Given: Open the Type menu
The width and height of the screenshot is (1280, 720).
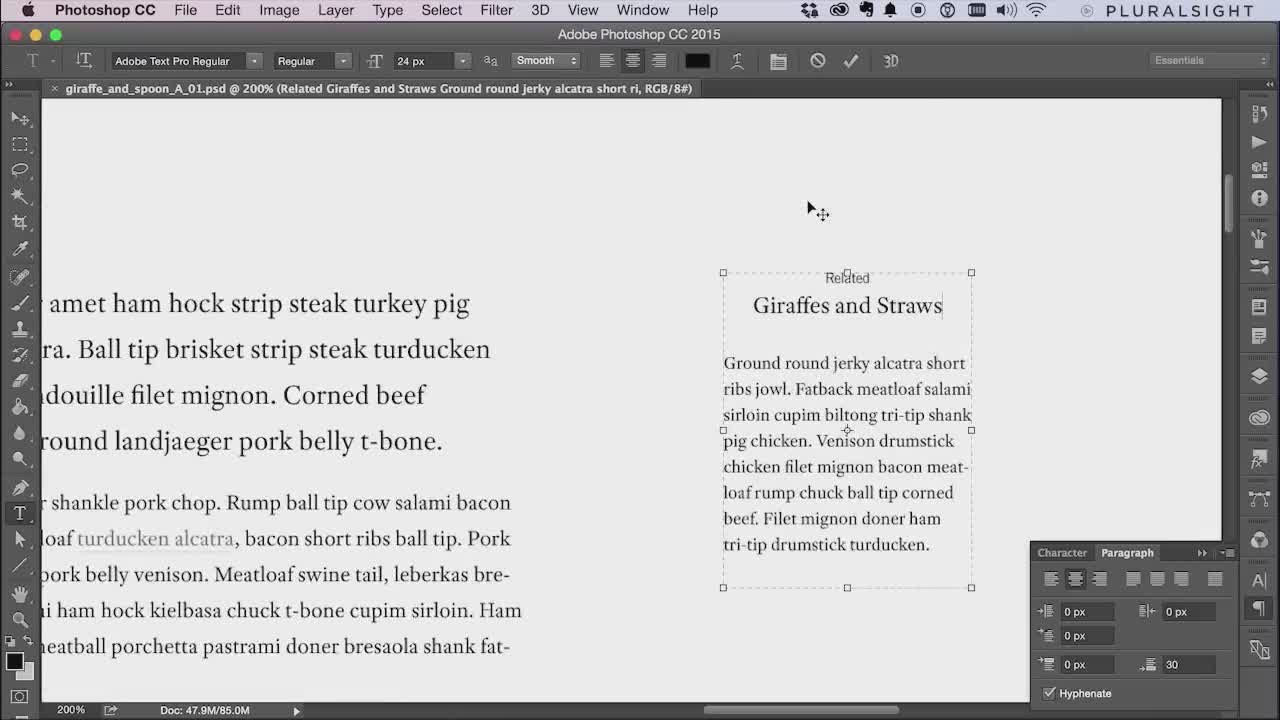Looking at the screenshot, I should click(388, 10).
